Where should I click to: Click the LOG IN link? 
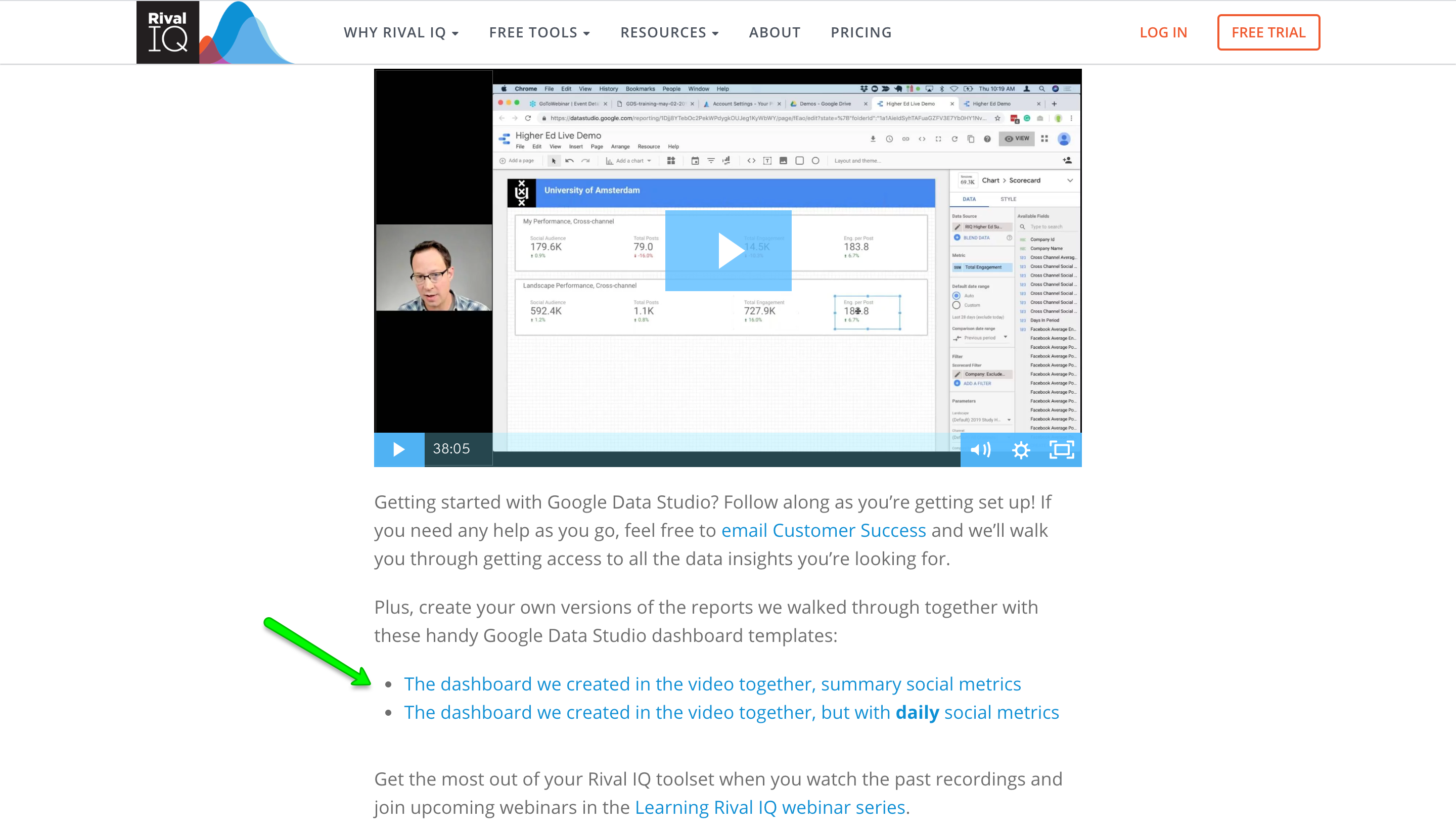click(1163, 32)
